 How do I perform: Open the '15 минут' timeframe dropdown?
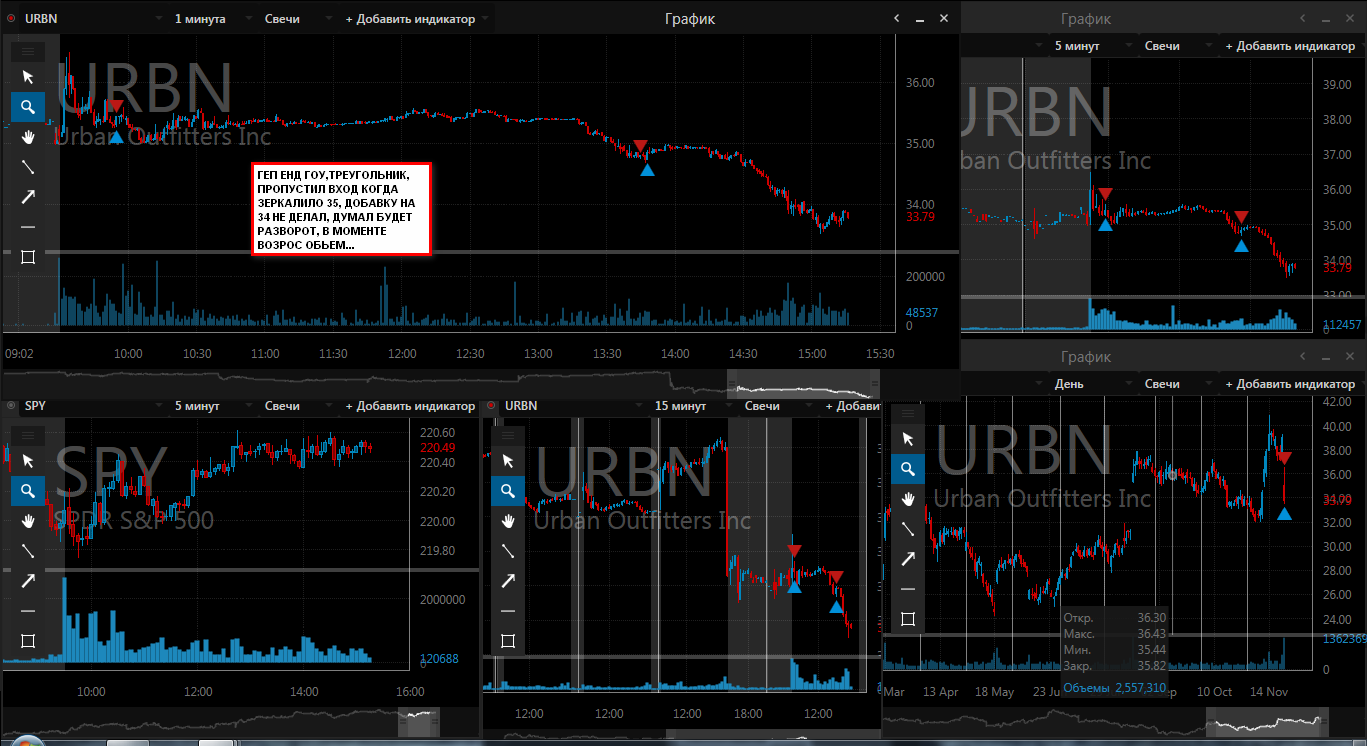pos(692,406)
